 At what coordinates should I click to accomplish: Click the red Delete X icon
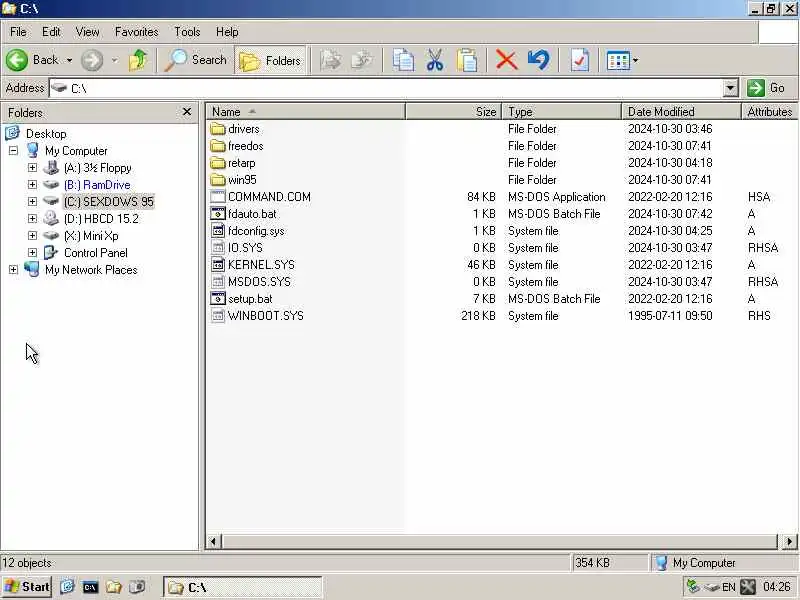[x=506, y=60]
